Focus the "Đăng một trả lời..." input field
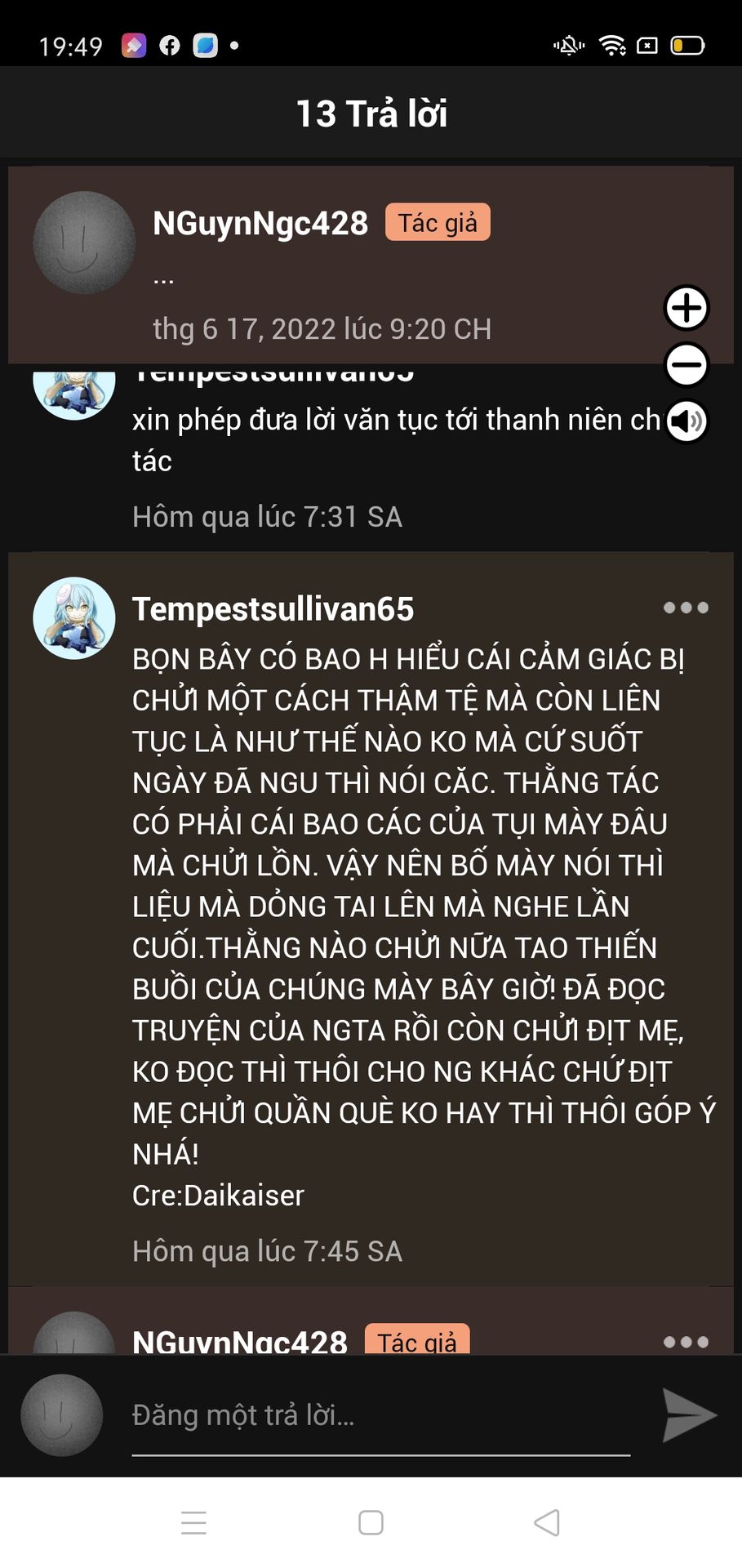The height and width of the screenshot is (1568, 742). [x=381, y=1416]
